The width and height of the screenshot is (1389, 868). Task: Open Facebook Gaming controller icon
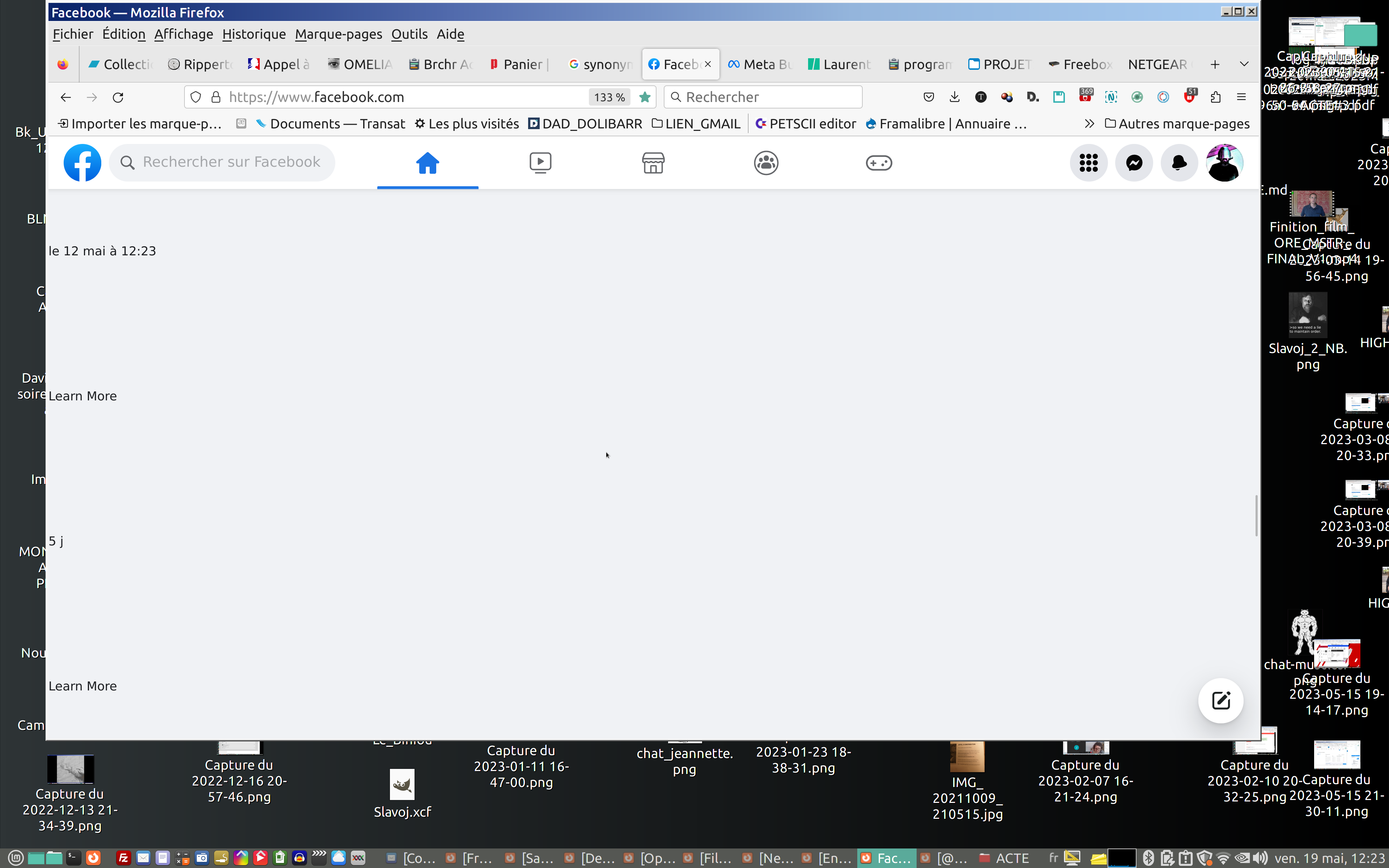coord(878,163)
